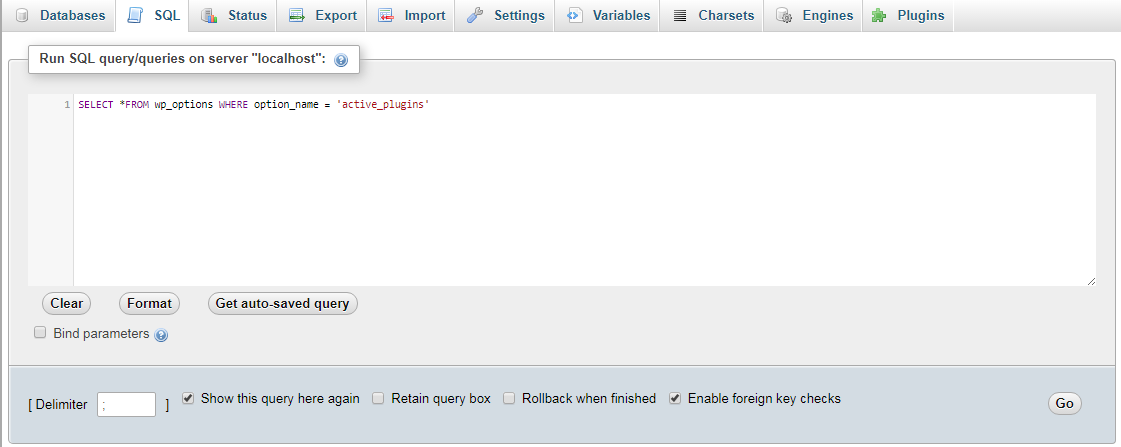Viewport: 1121px width, 447px height.
Task: Run the query with Go button
Action: [1065, 403]
